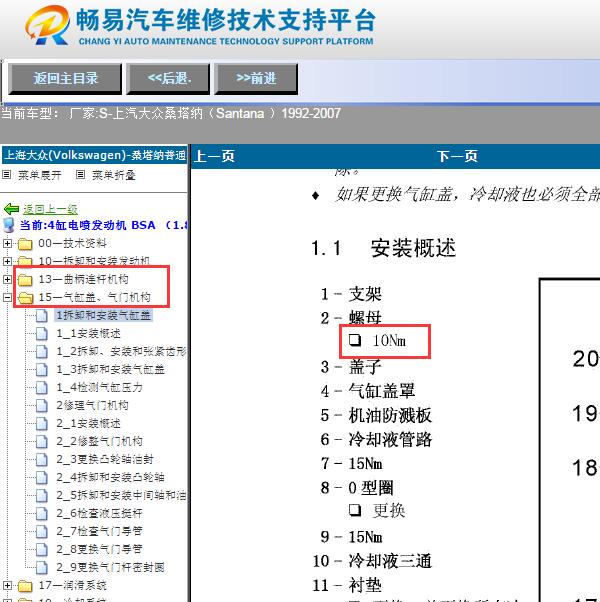Open 00—技术资料 tree entry
The image size is (600, 602).
click(73, 243)
